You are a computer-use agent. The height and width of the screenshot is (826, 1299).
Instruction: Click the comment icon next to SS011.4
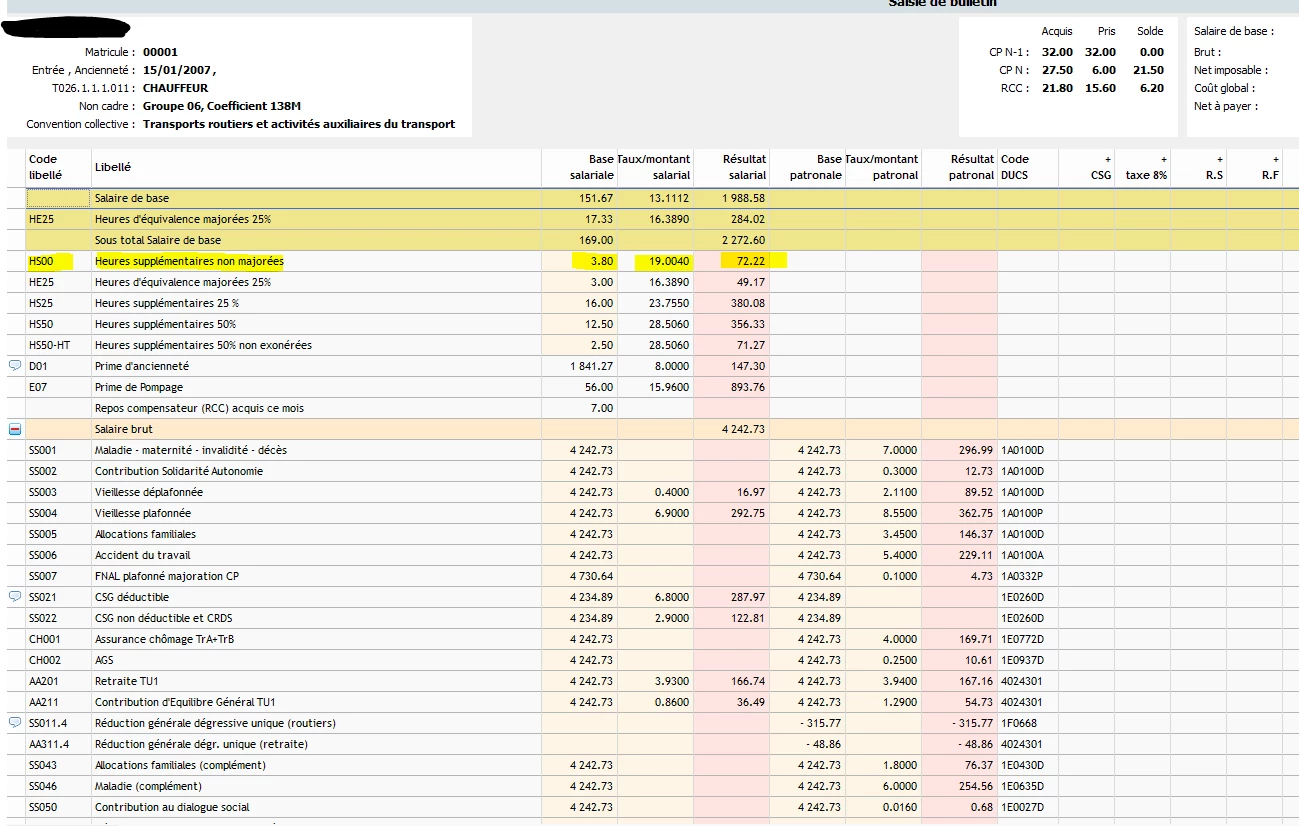click(x=14, y=723)
